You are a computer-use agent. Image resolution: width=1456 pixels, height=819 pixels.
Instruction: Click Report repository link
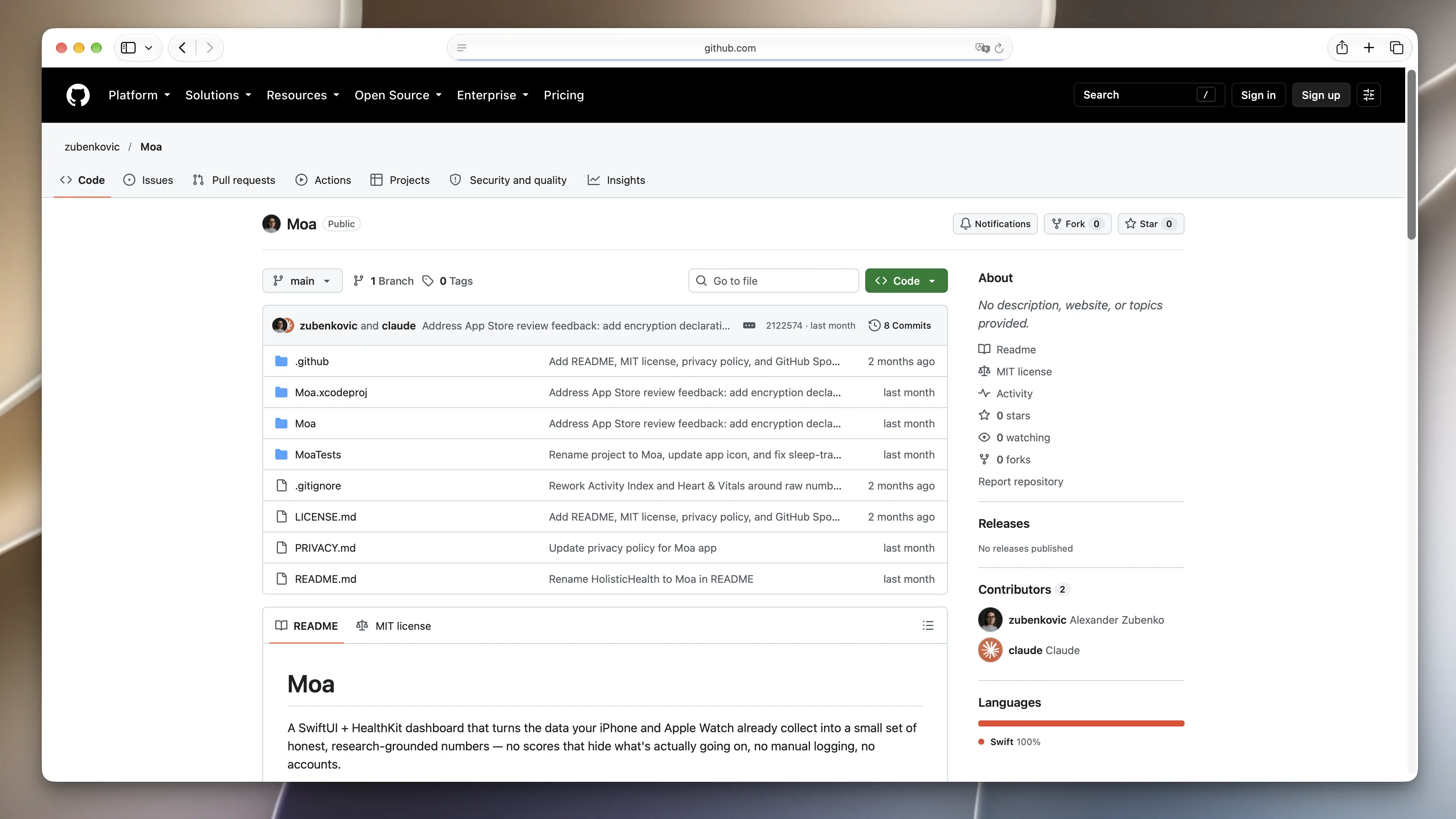(x=1020, y=482)
